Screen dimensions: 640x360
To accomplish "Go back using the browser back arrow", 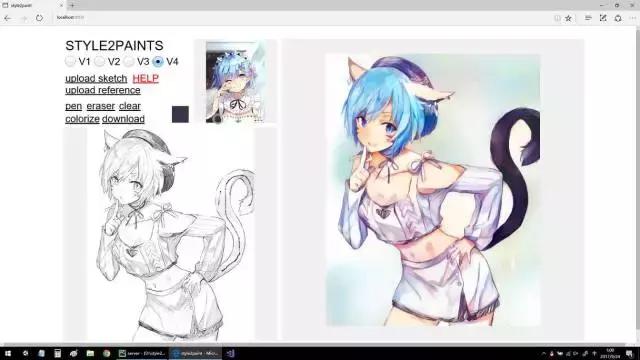I will pyautogui.click(x=7, y=18).
